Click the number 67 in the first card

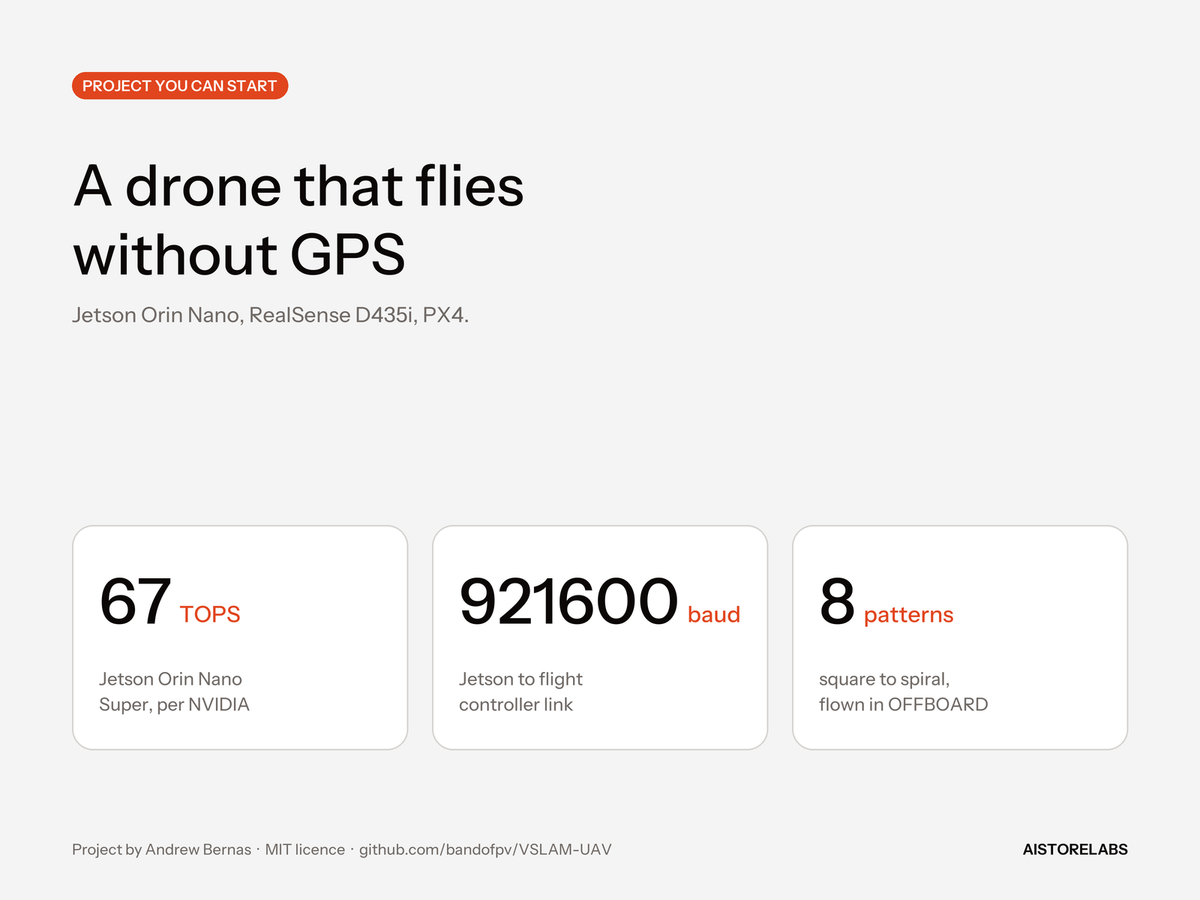point(135,602)
